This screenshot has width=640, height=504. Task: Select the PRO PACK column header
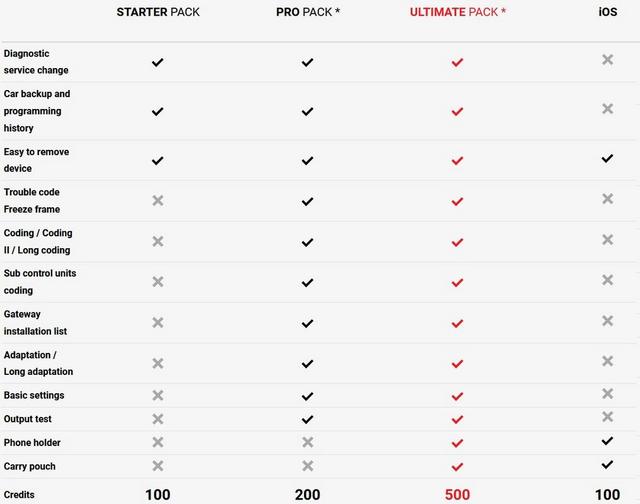tap(308, 12)
